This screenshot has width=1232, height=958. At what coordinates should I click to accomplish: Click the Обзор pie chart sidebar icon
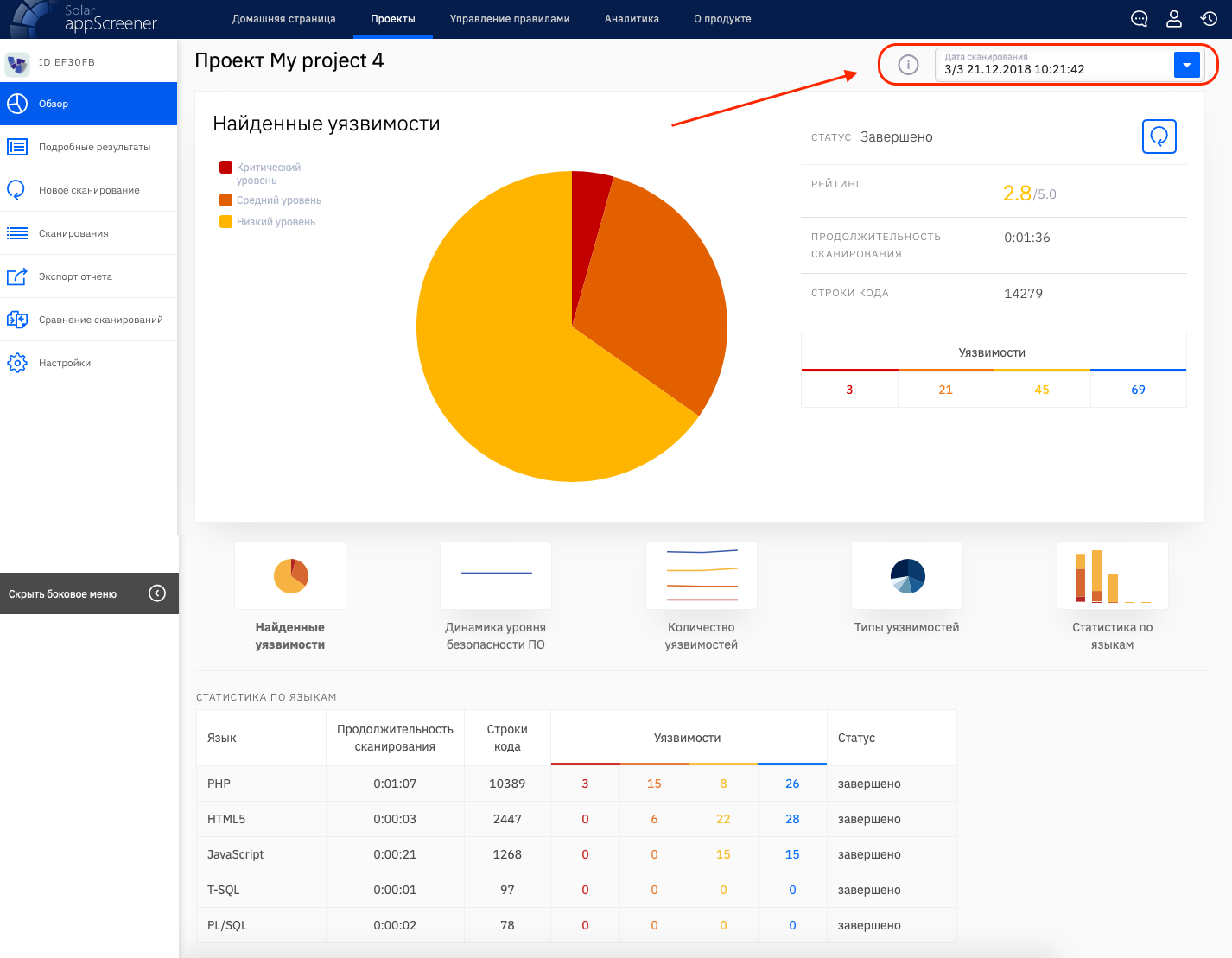click(x=17, y=104)
